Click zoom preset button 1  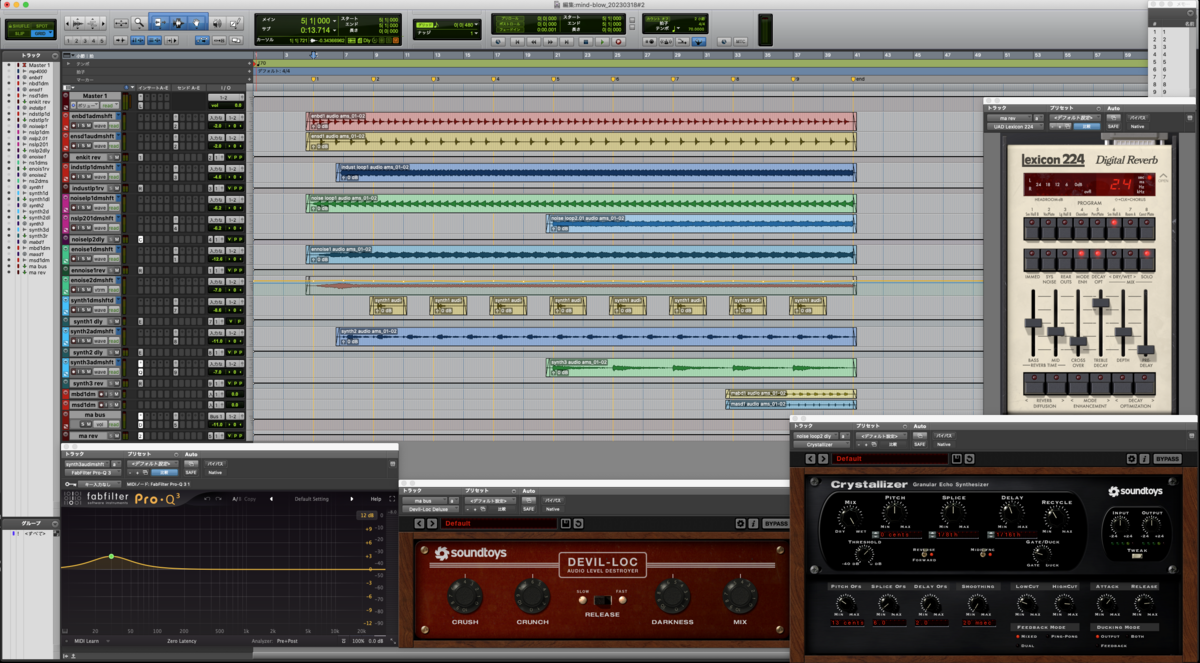(68, 41)
